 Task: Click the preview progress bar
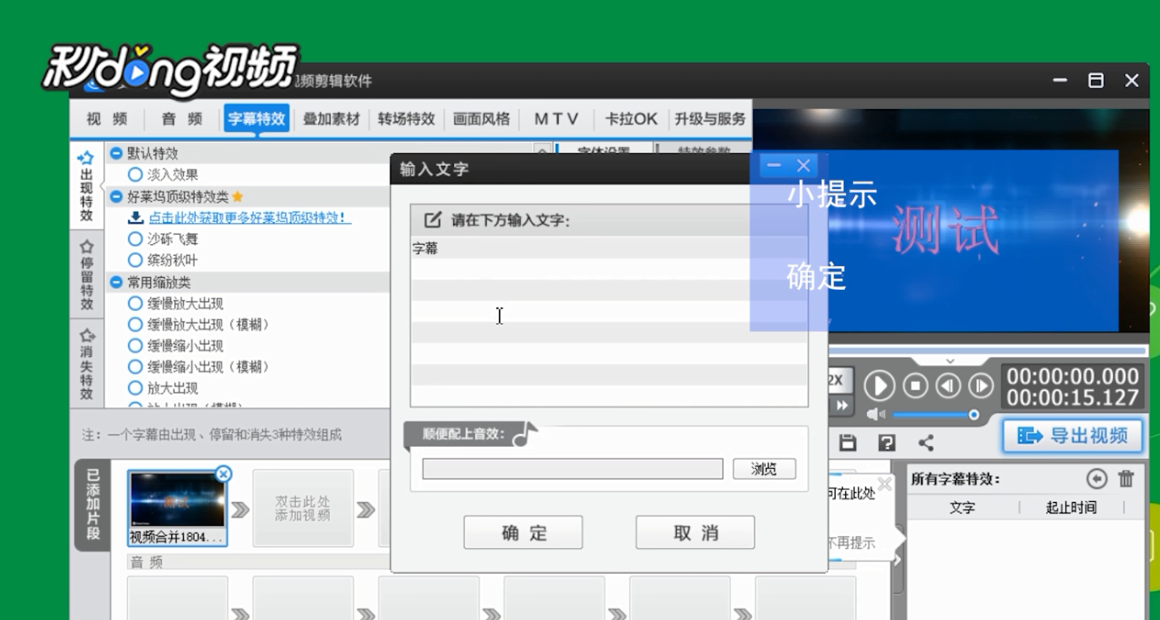[988, 350]
